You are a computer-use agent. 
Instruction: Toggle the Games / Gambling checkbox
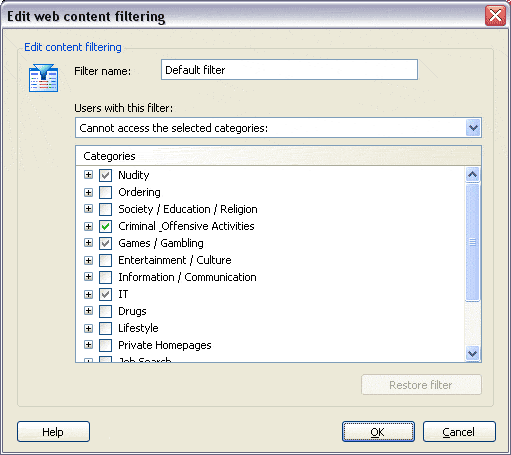click(x=105, y=243)
